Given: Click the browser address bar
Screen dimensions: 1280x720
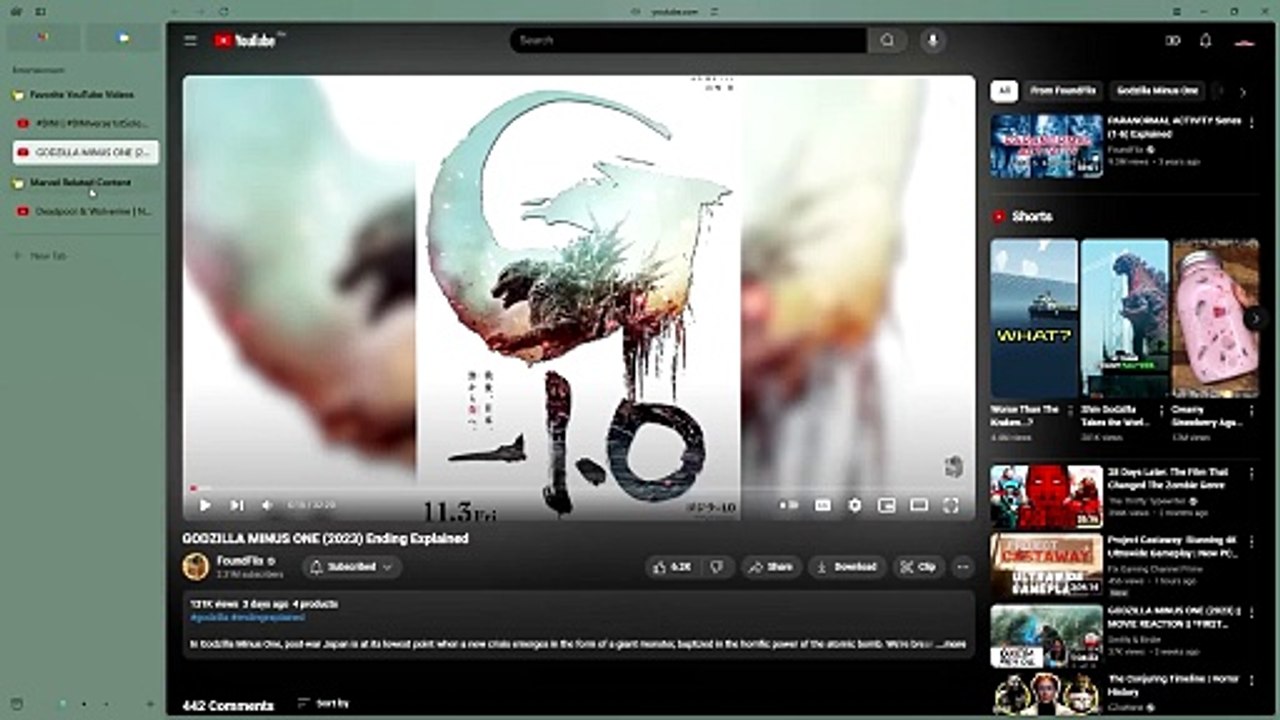Looking at the screenshot, I should tap(675, 11).
